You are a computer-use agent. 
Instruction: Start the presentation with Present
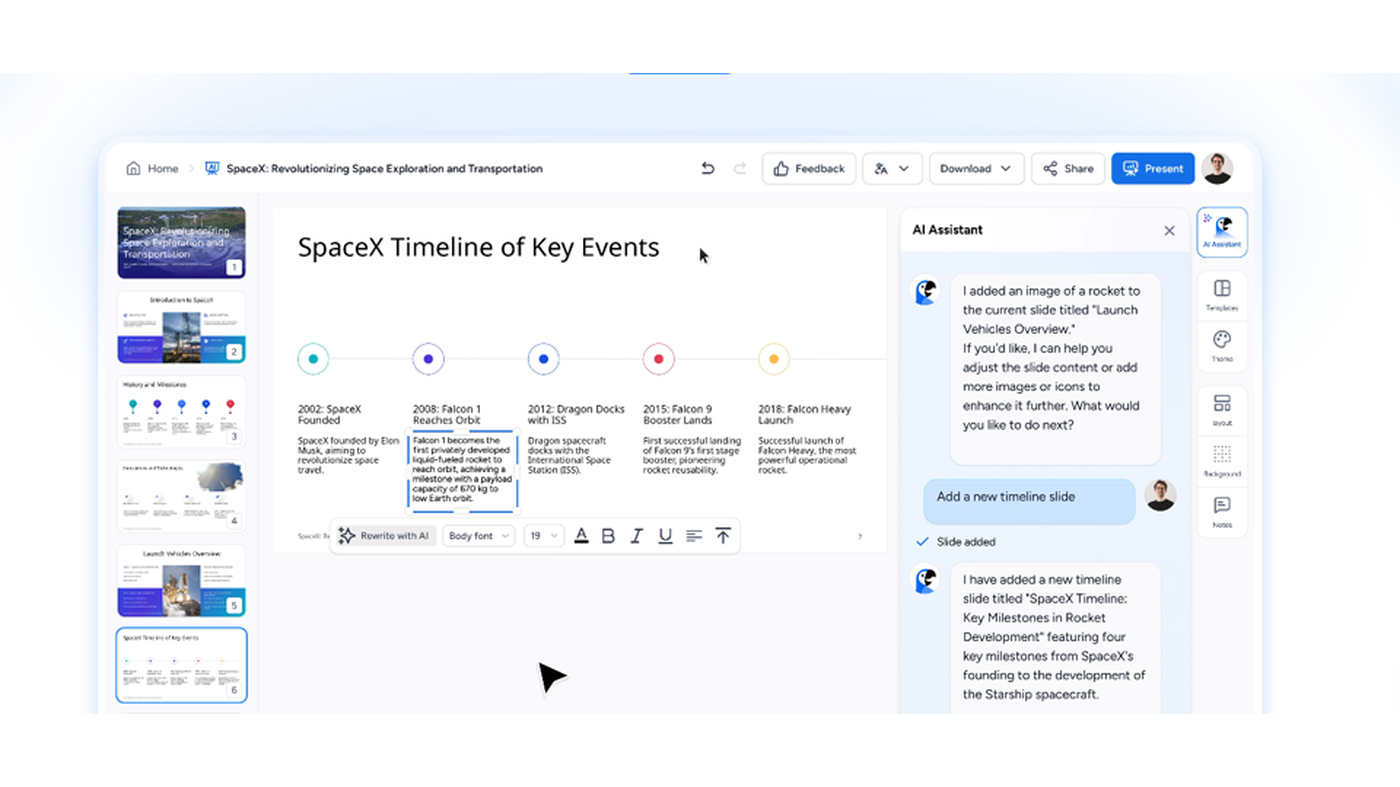pyautogui.click(x=1153, y=169)
